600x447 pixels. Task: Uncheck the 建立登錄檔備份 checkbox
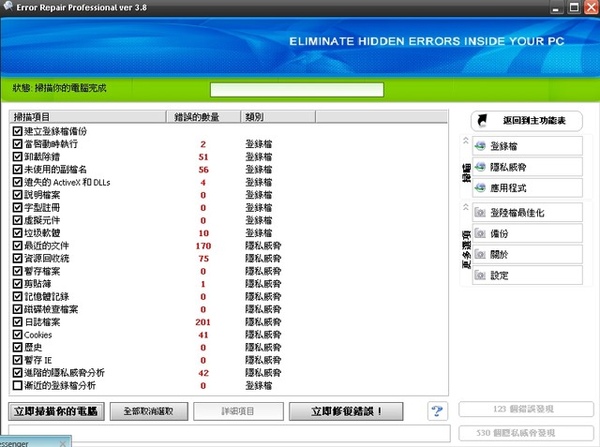[x=17, y=131]
